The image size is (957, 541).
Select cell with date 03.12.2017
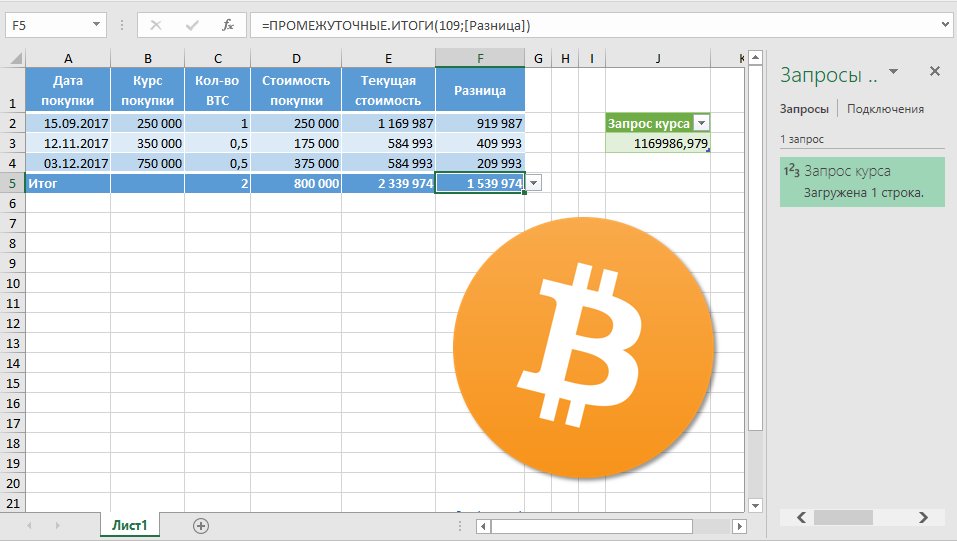[x=68, y=164]
